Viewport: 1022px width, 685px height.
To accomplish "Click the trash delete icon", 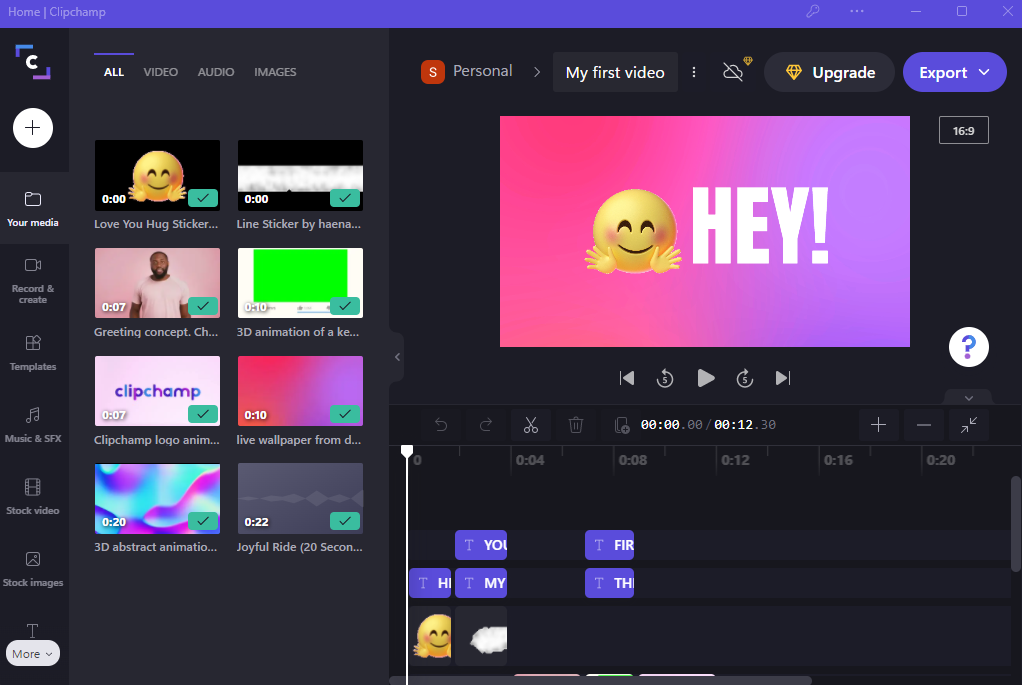I will [x=576, y=425].
